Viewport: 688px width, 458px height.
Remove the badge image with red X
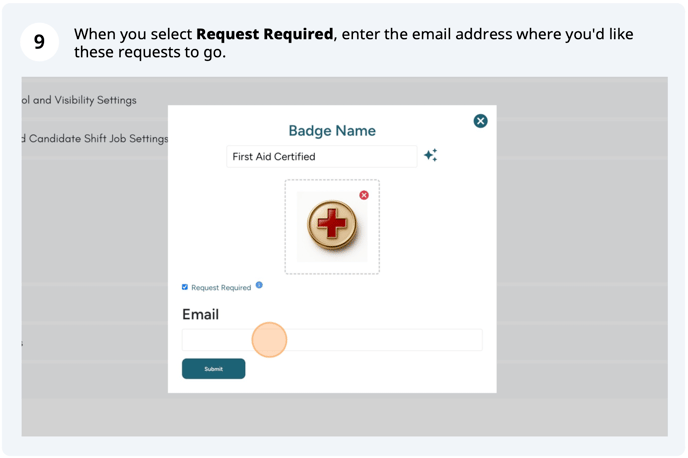click(364, 195)
